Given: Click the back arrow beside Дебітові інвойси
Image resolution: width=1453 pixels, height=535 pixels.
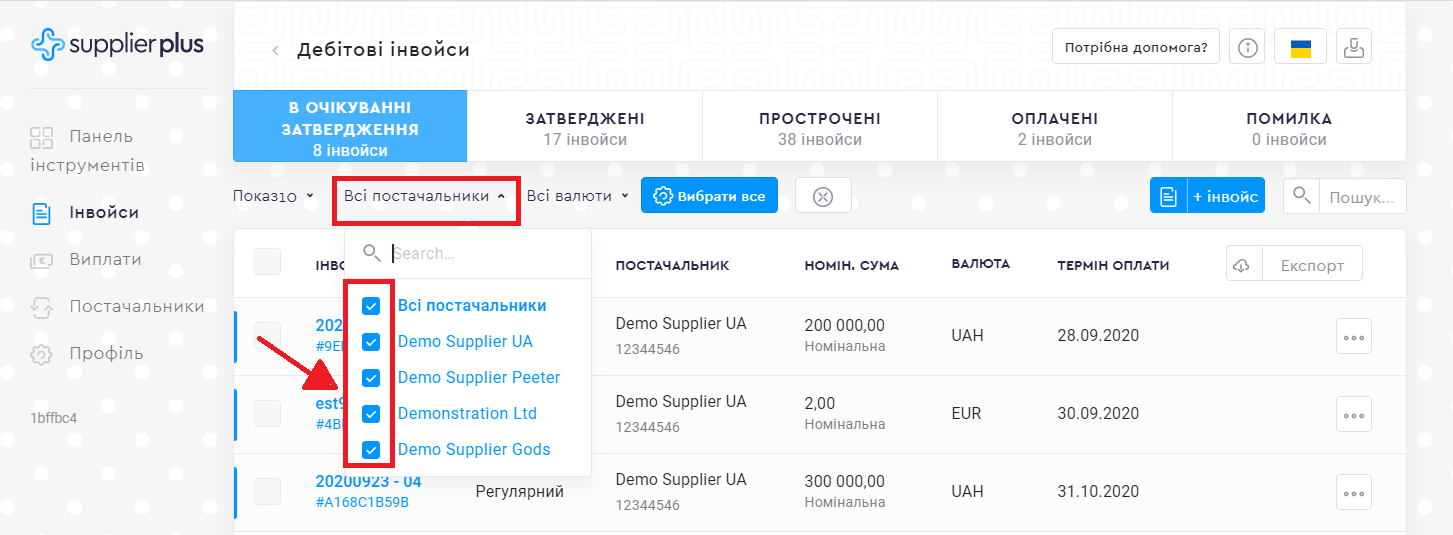Looking at the screenshot, I should (276, 50).
